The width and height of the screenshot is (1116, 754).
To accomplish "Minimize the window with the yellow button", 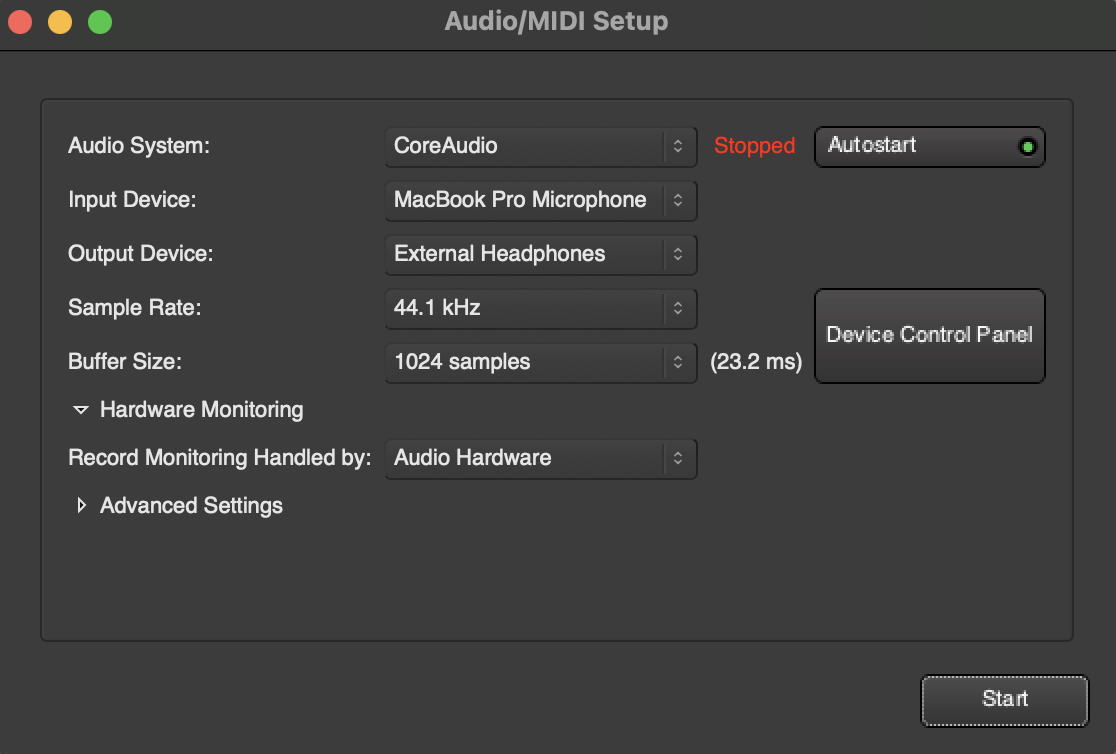I will 60,22.
